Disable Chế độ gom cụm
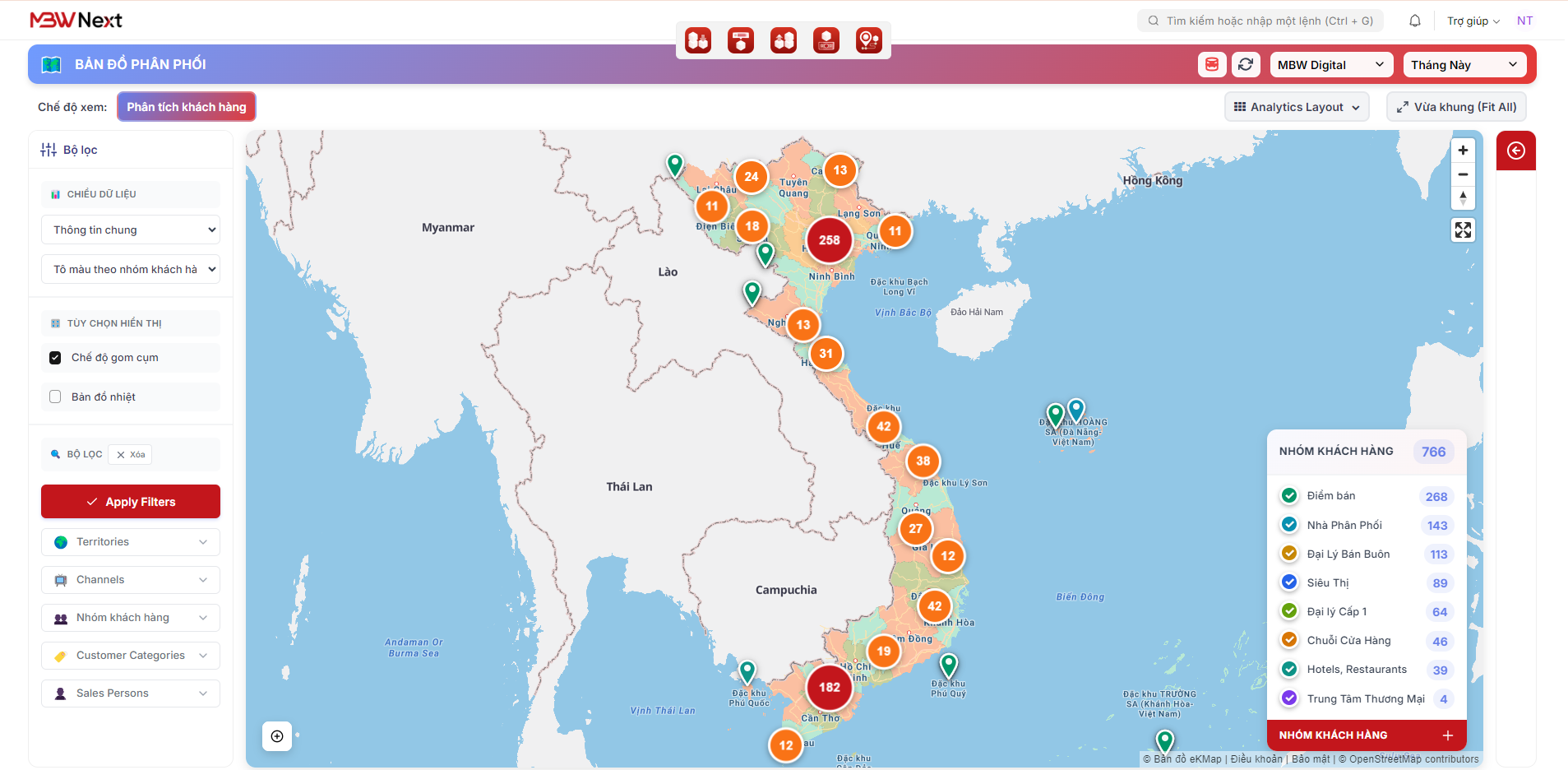The image size is (1568, 770). [55, 357]
